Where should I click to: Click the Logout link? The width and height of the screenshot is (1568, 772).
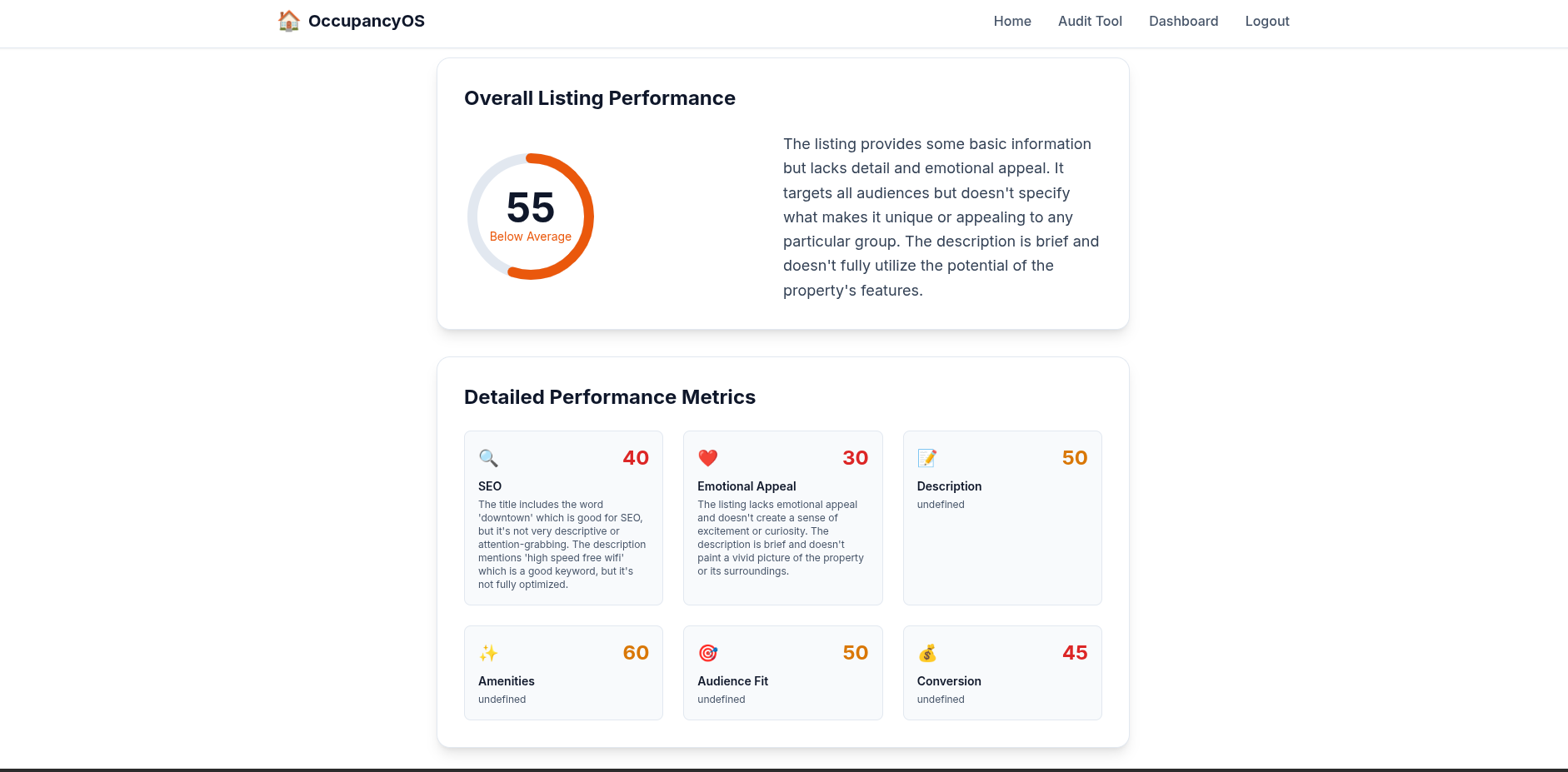click(x=1266, y=21)
